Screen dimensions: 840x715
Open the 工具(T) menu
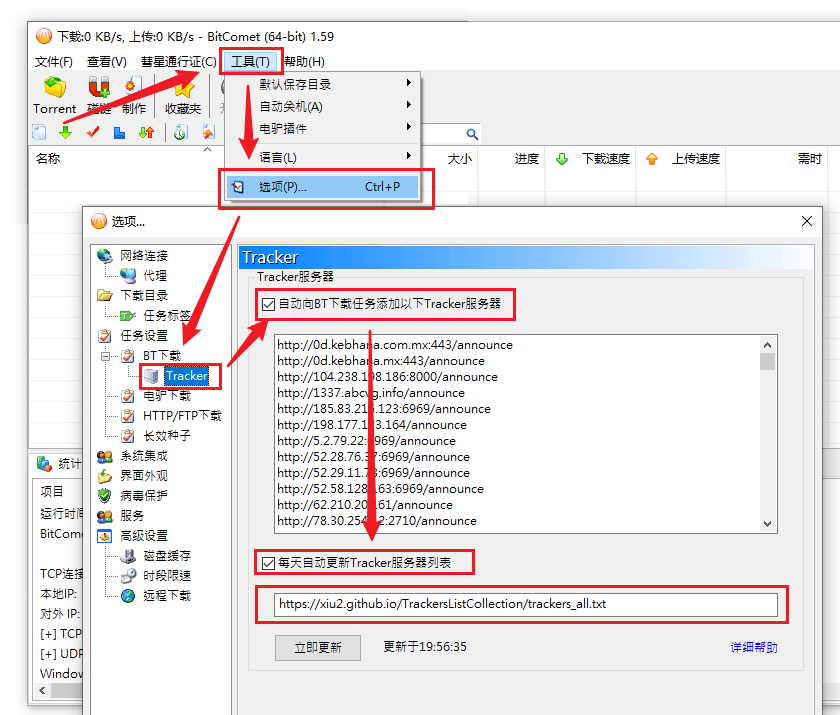click(x=250, y=62)
